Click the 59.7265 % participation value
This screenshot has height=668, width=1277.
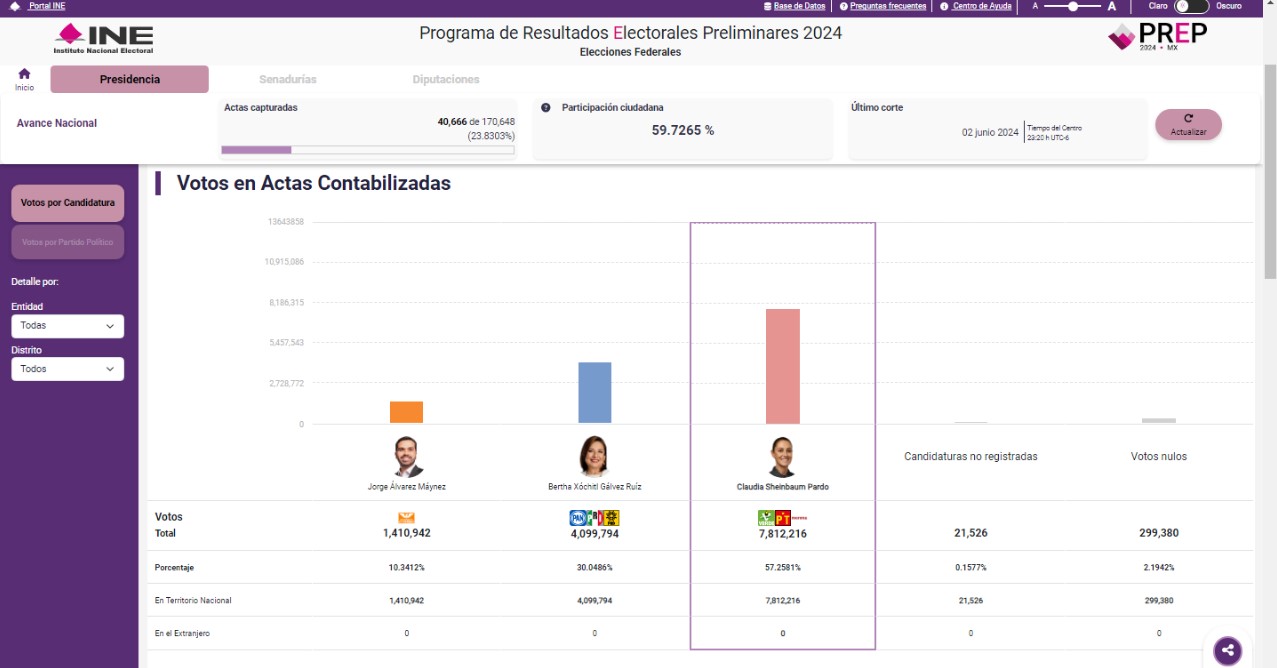(x=683, y=130)
